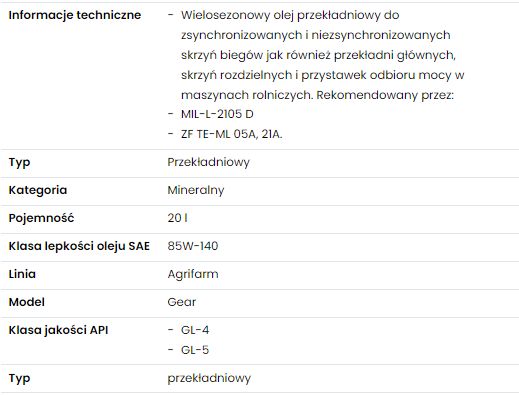Select the GL-4 quality class item
This screenshot has width=519, height=395.
pos(195,330)
